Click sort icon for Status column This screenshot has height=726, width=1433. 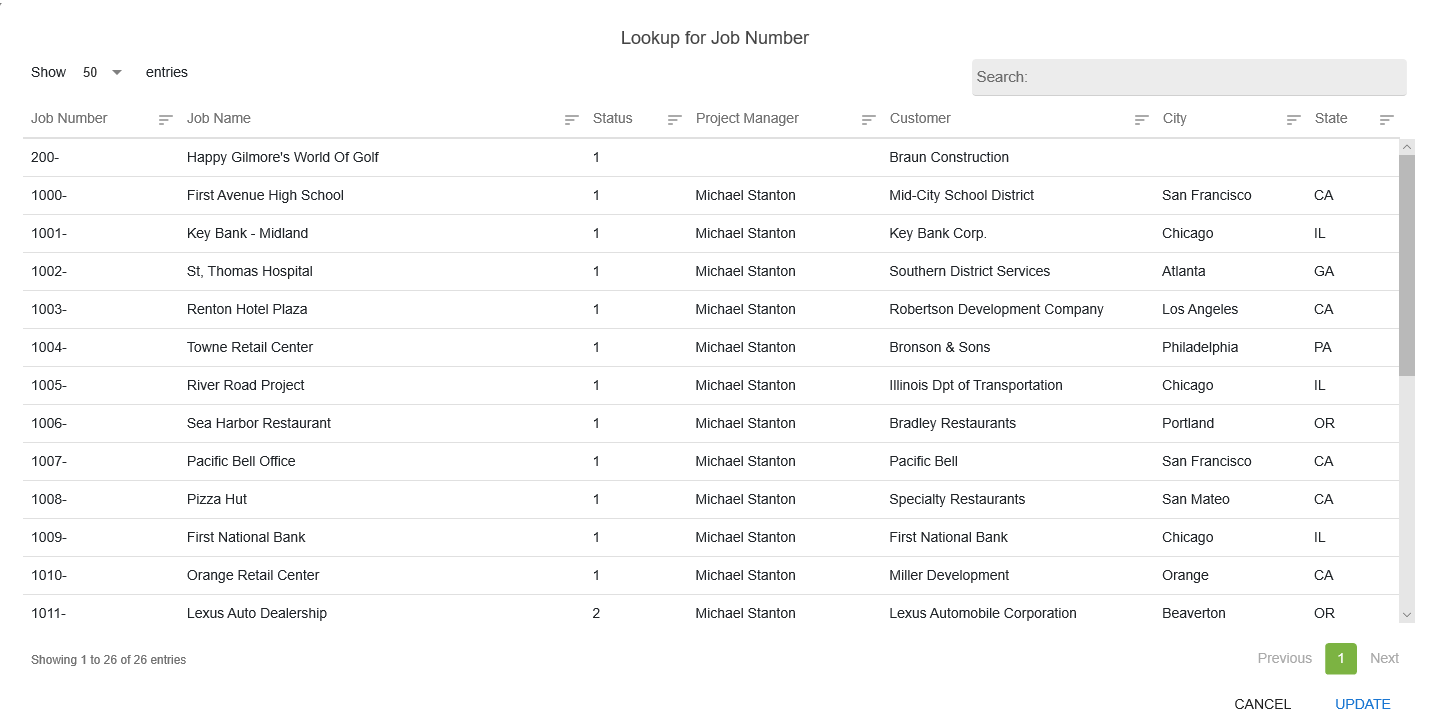(x=675, y=119)
